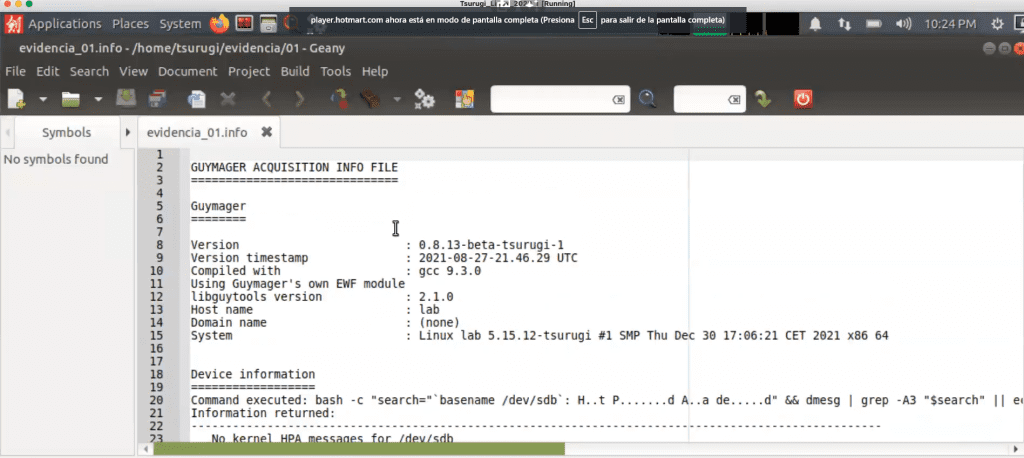Open the Search menu
The width and height of the screenshot is (1024, 458).
89,71
